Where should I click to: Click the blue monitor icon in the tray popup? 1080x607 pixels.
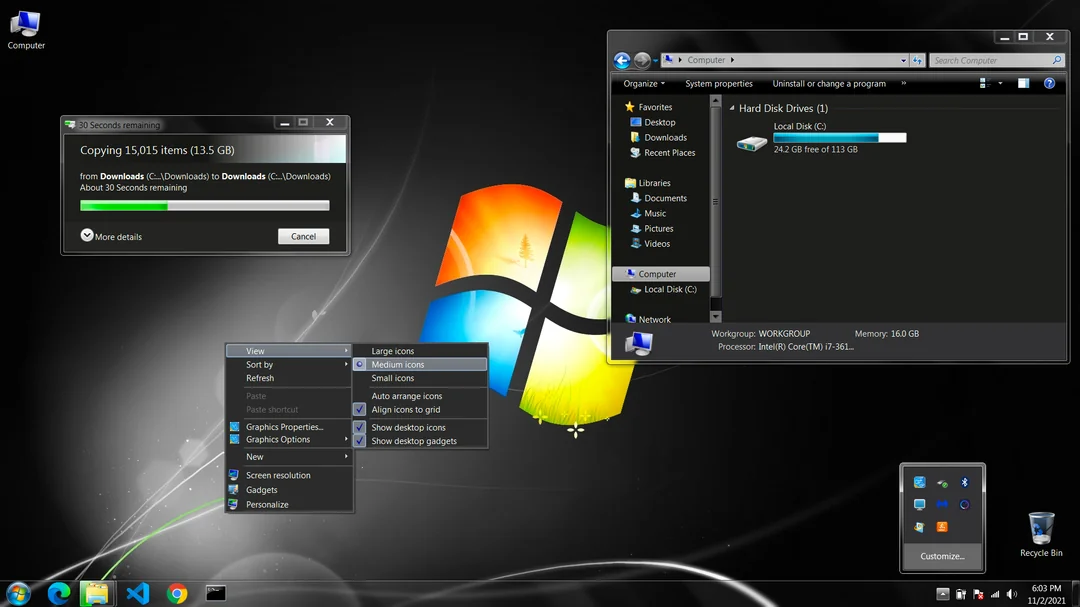click(920, 504)
